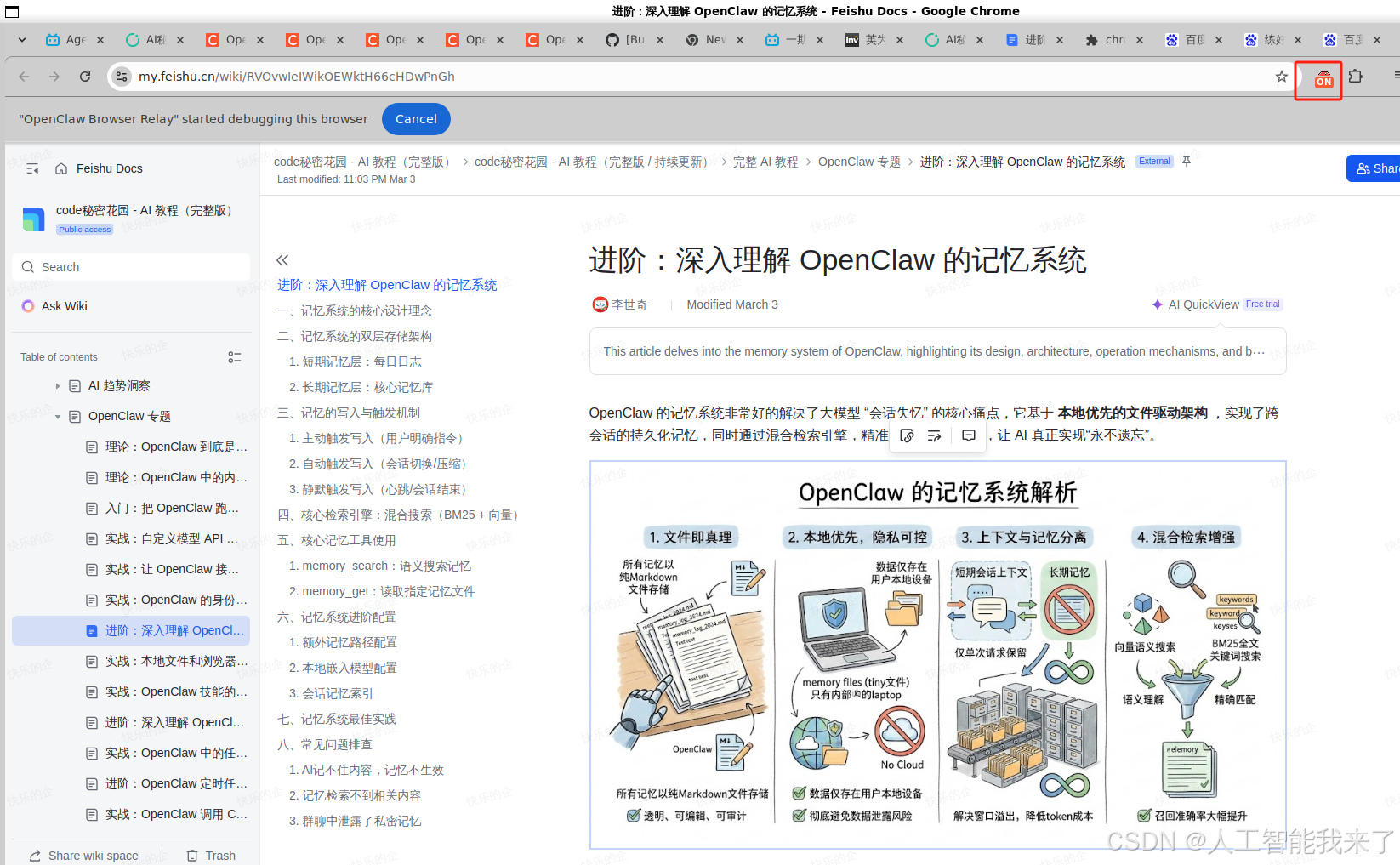The height and width of the screenshot is (865, 1400).
Task: Expand the AI 趋势洞察 tree node
Action: tap(58, 386)
